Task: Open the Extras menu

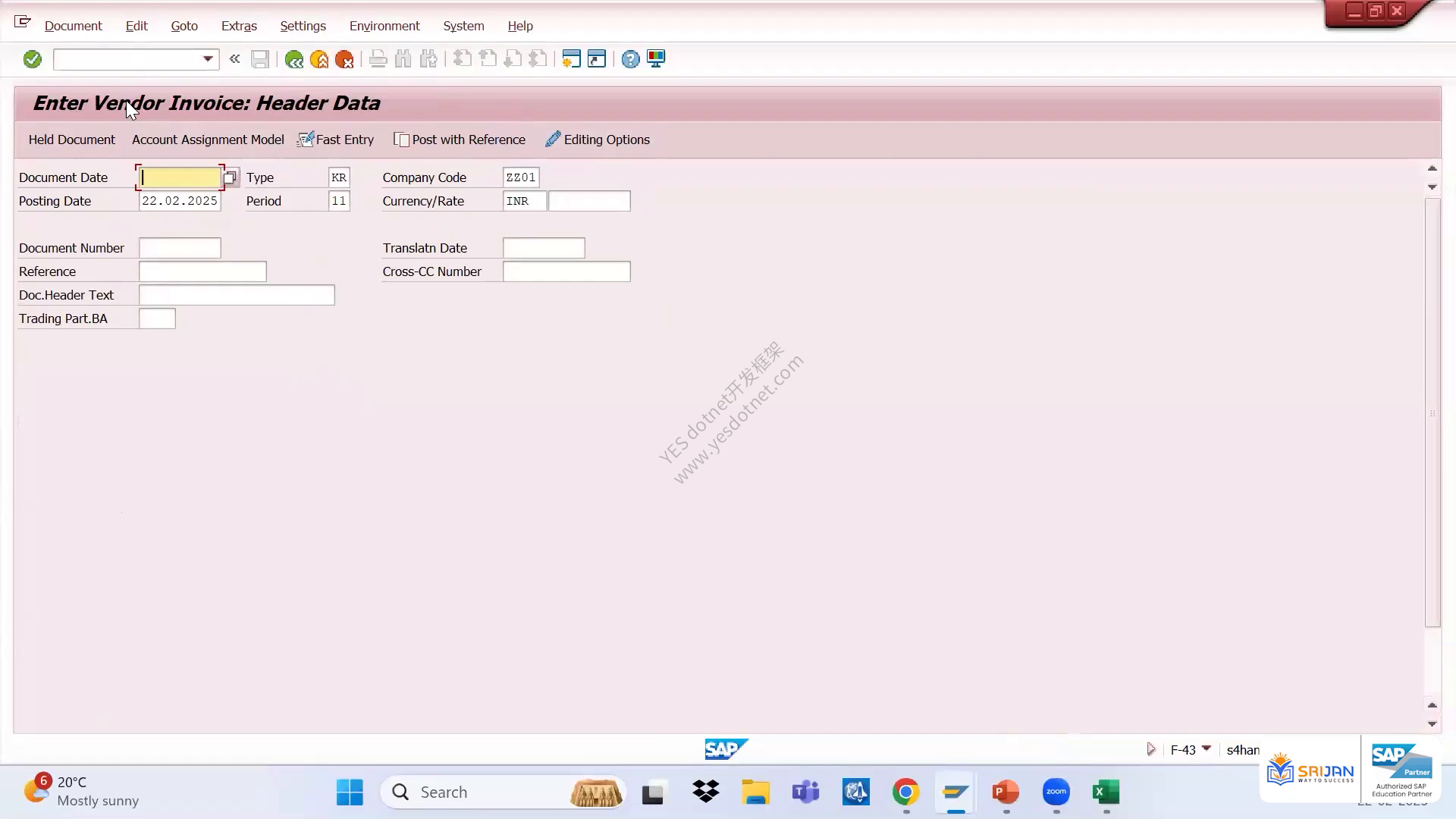Action: coord(239,26)
